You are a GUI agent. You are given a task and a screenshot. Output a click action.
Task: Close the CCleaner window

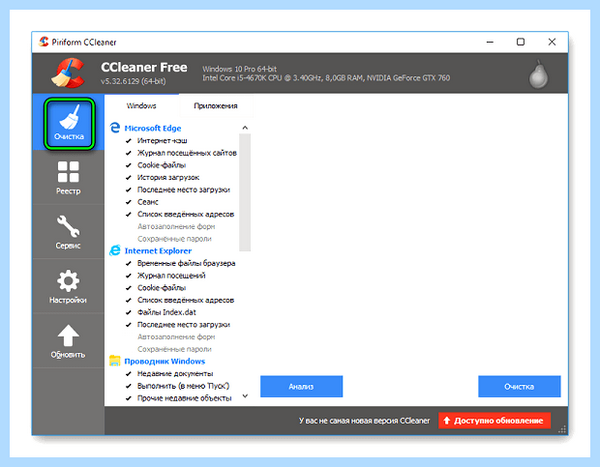click(552, 42)
